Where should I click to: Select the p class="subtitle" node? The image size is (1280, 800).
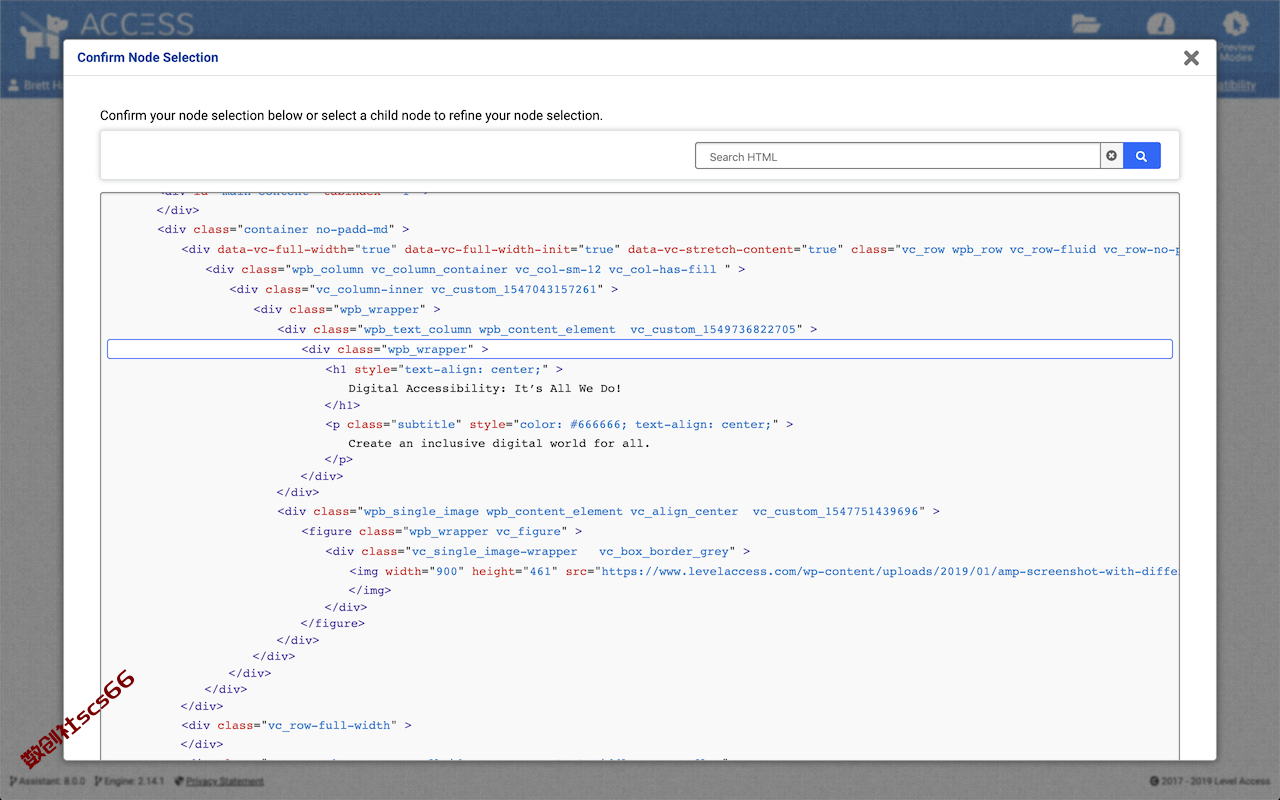pos(559,424)
